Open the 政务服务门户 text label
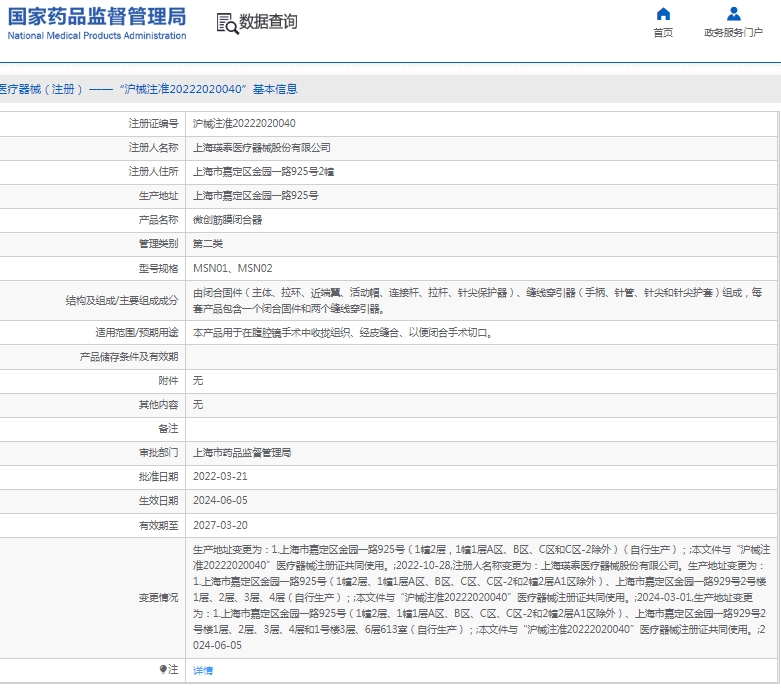This screenshot has height=689, width=781. [733, 33]
